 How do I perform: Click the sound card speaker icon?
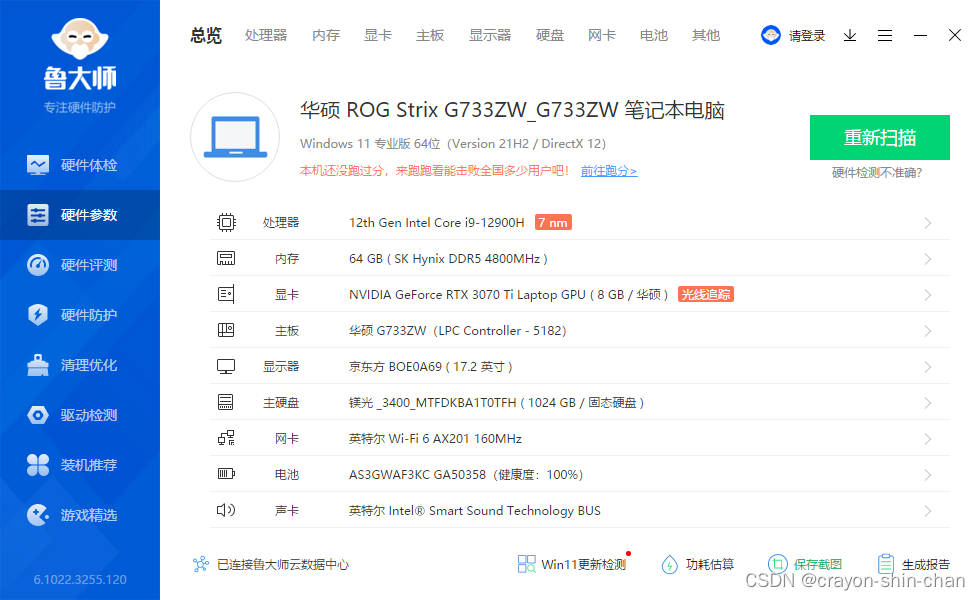(226, 510)
